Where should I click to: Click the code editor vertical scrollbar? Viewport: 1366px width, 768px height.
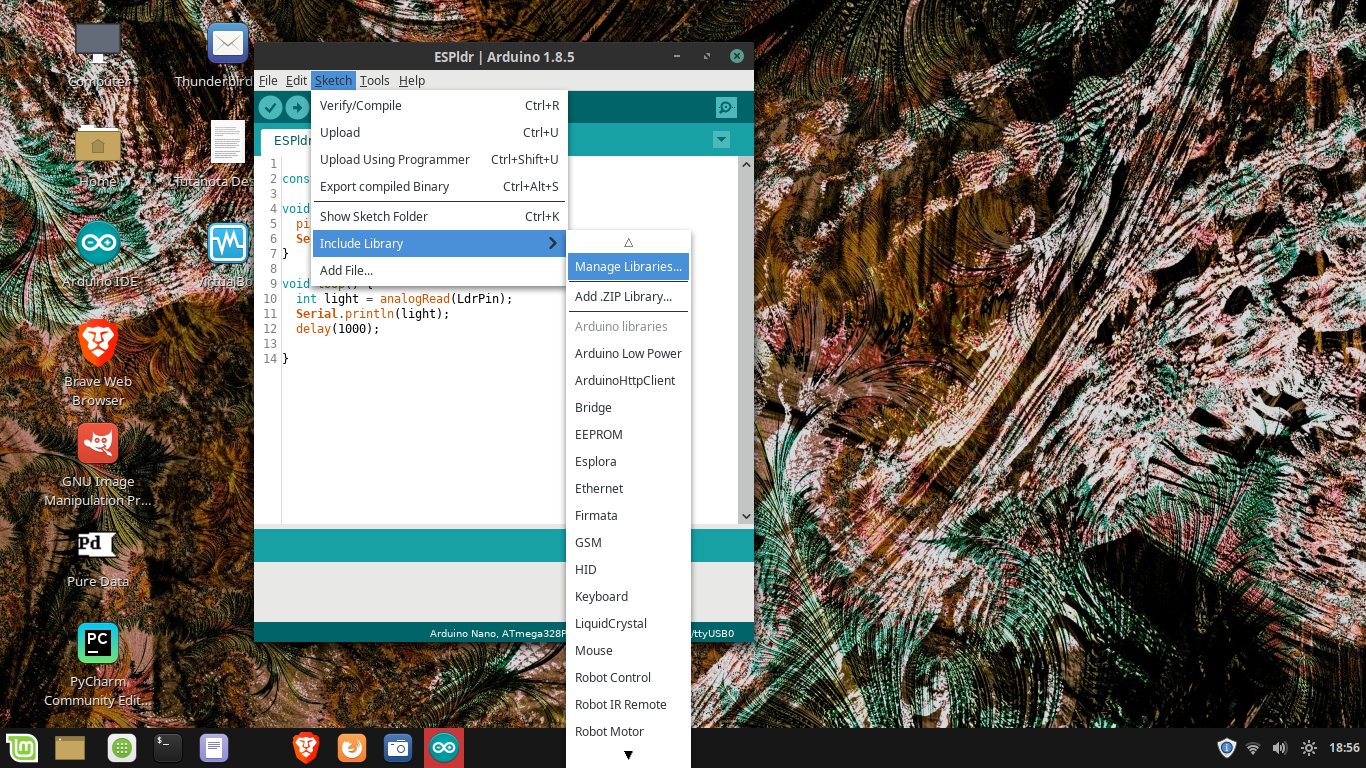[745, 340]
